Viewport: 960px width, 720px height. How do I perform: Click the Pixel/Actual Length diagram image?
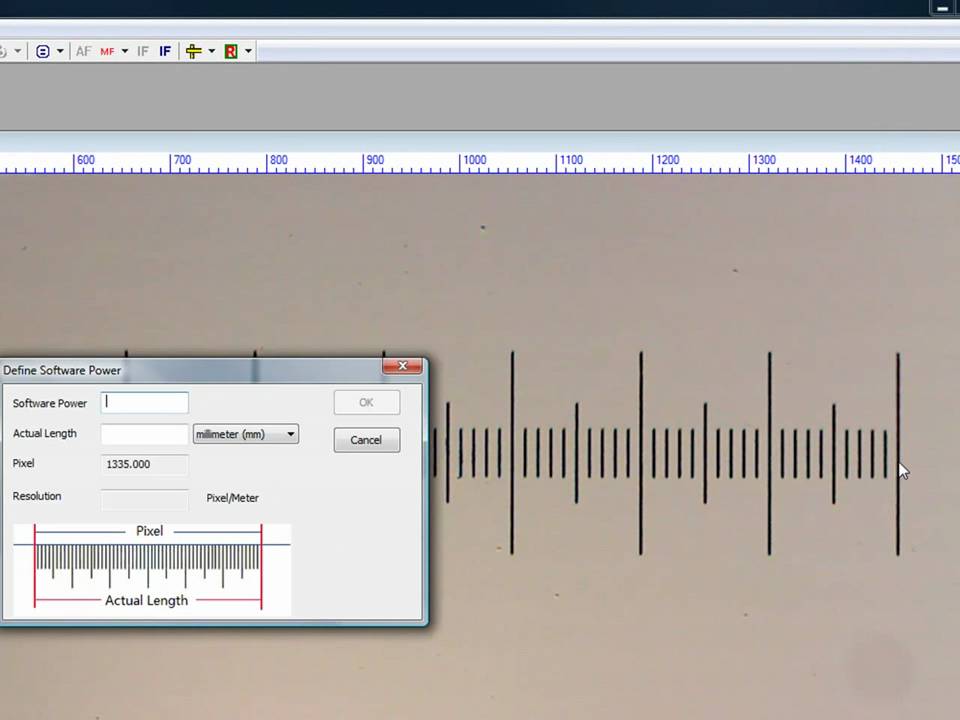pos(152,569)
